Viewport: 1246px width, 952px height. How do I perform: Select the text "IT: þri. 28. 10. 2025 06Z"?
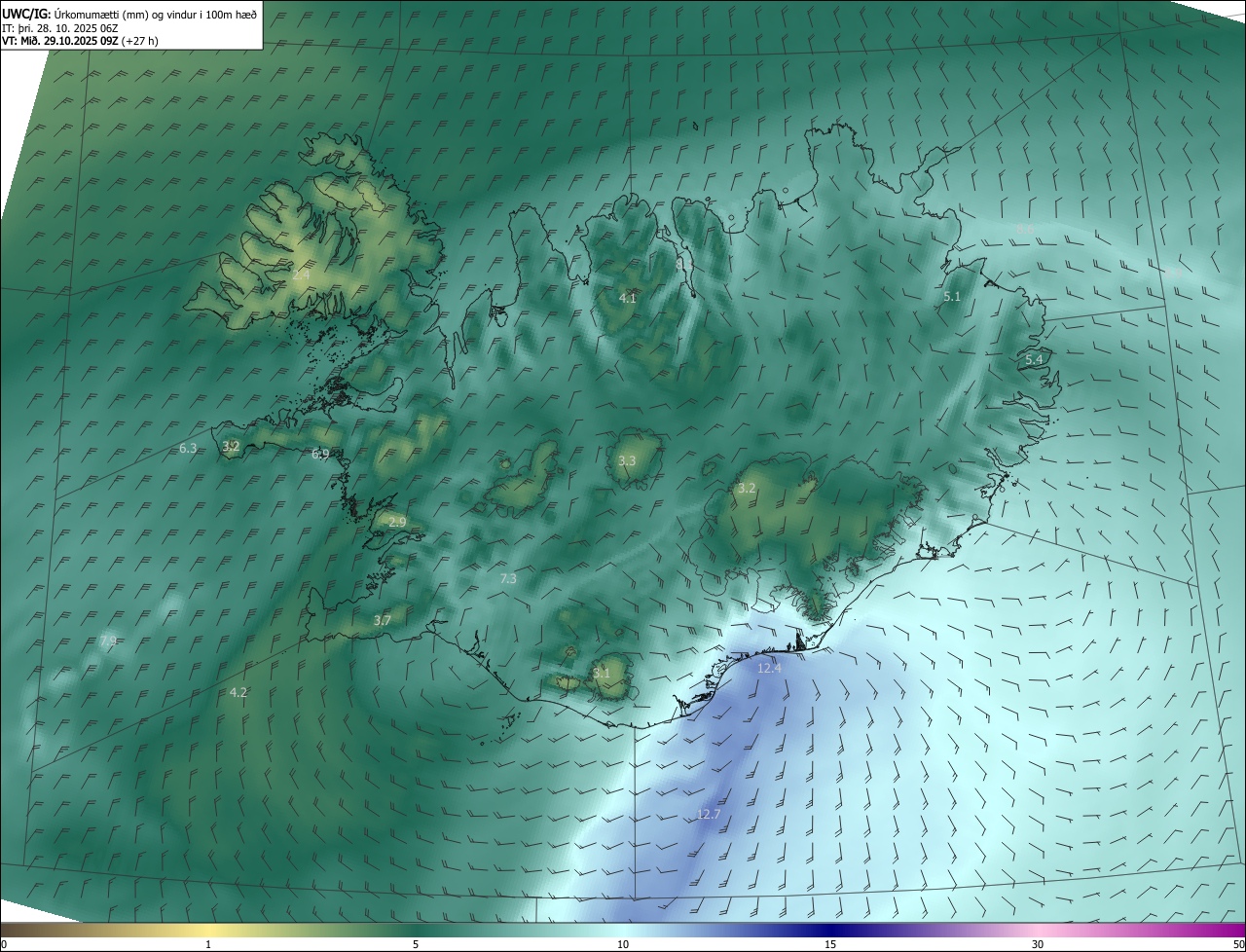pos(58,27)
